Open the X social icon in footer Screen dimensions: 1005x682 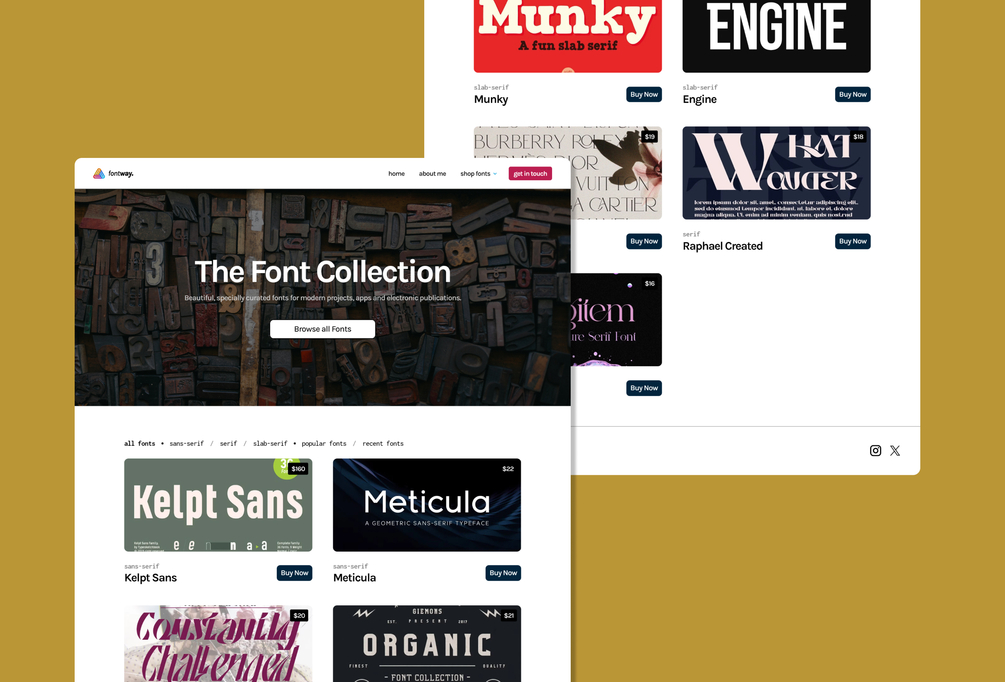pos(895,451)
